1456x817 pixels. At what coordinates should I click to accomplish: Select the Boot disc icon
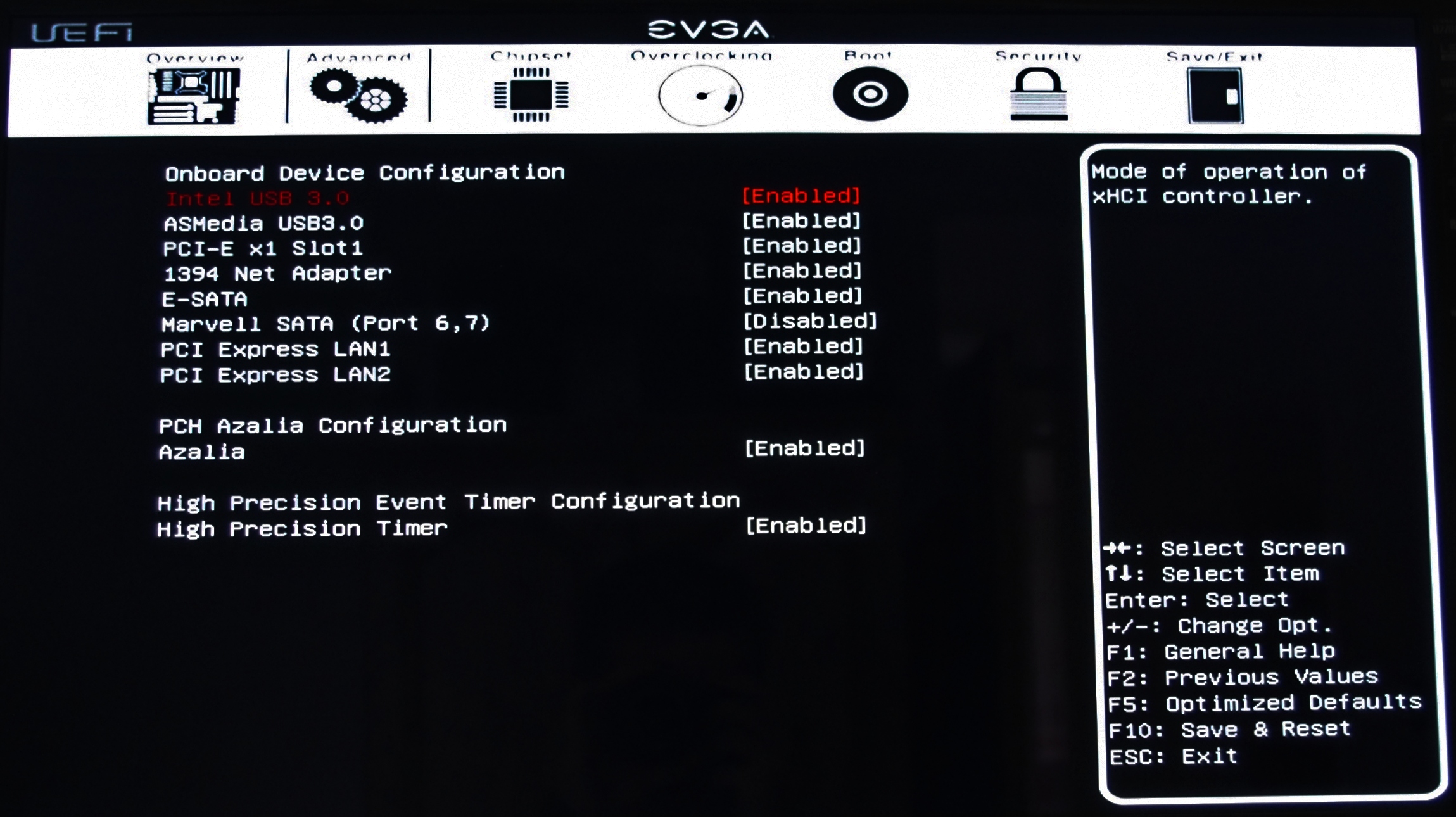tap(870, 94)
